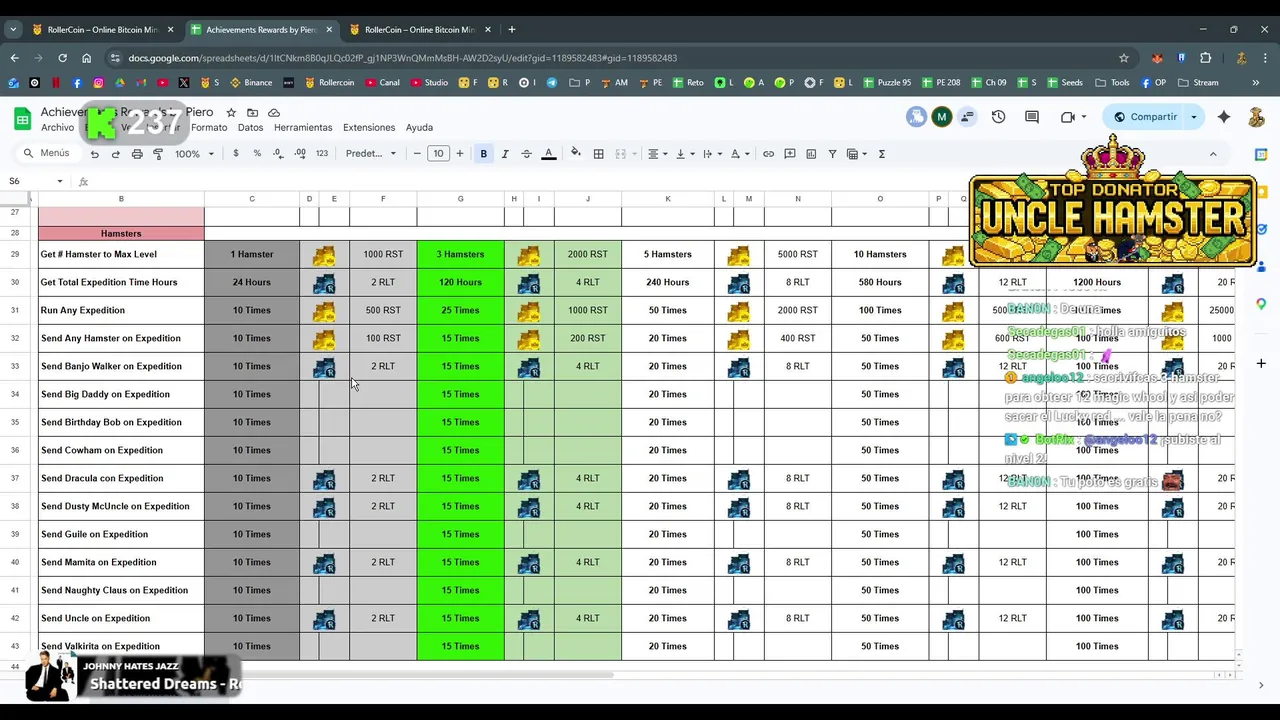Select the 'Get Total Expedition Time Hours' cell
Screen dimensions: 1280x720
[x=121, y=282]
